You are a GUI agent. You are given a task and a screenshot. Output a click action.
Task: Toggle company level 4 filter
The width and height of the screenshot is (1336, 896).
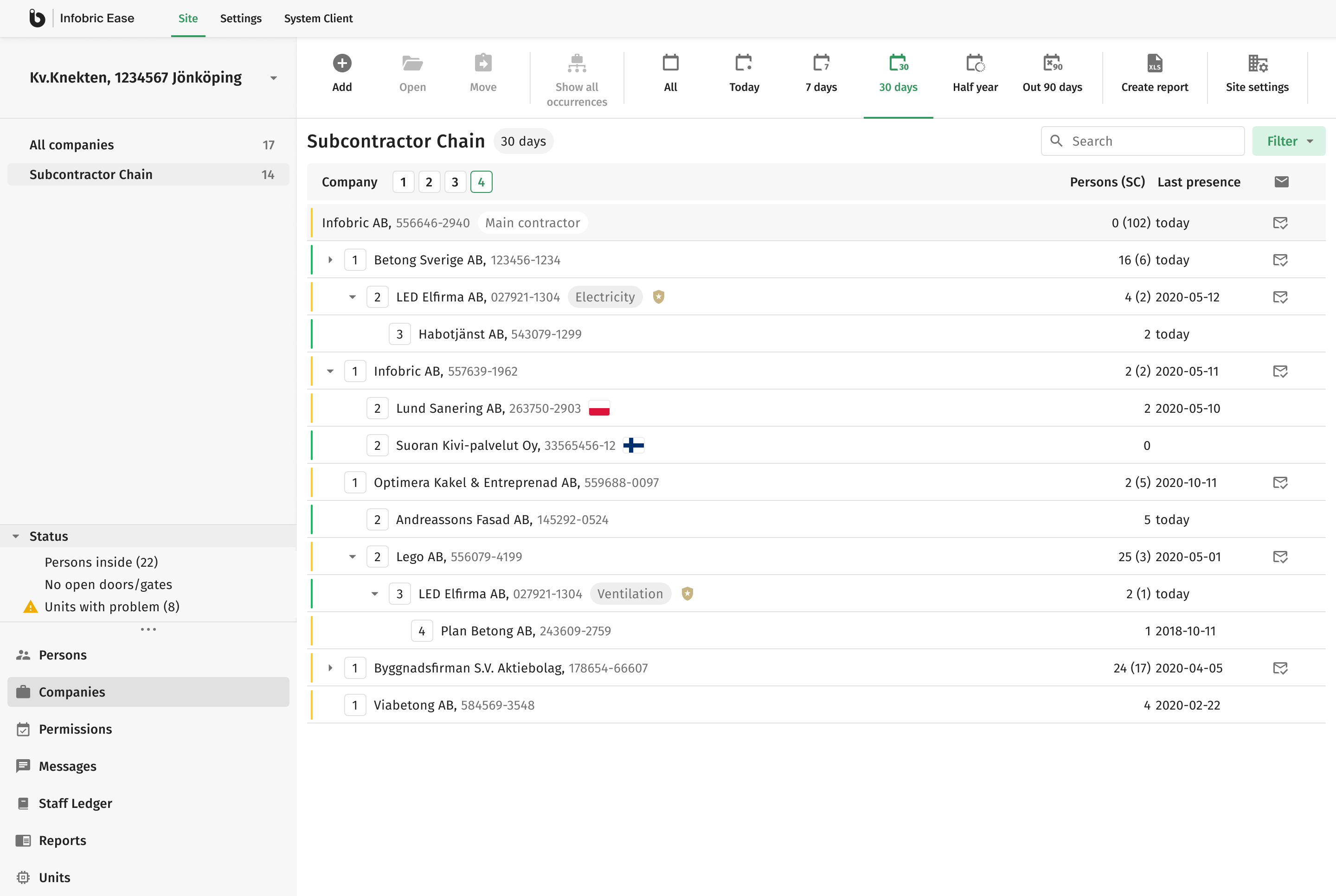(x=481, y=182)
